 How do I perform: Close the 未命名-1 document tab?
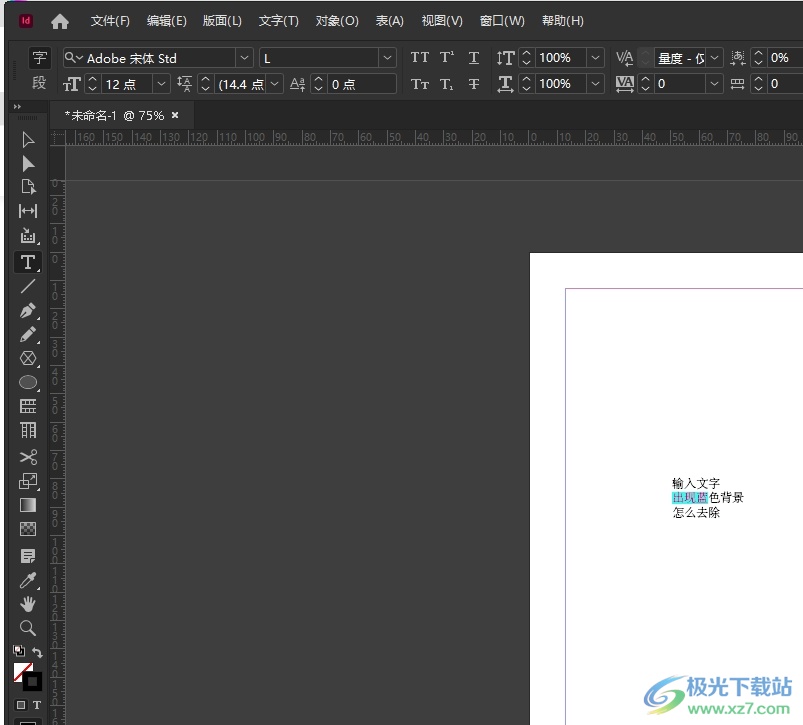[175, 115]
